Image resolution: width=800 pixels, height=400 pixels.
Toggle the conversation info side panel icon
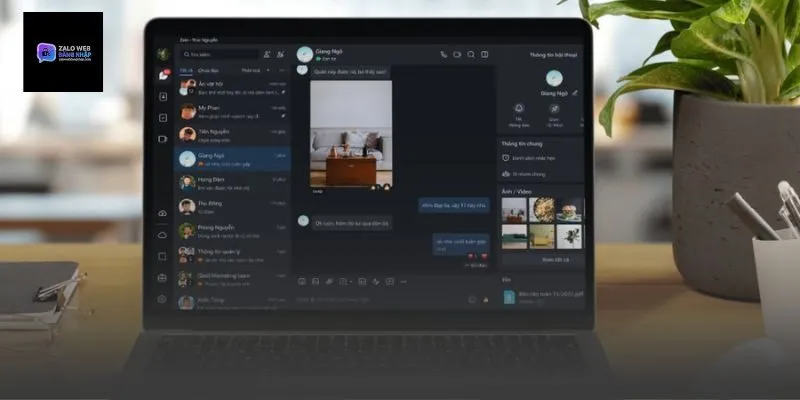484,54
